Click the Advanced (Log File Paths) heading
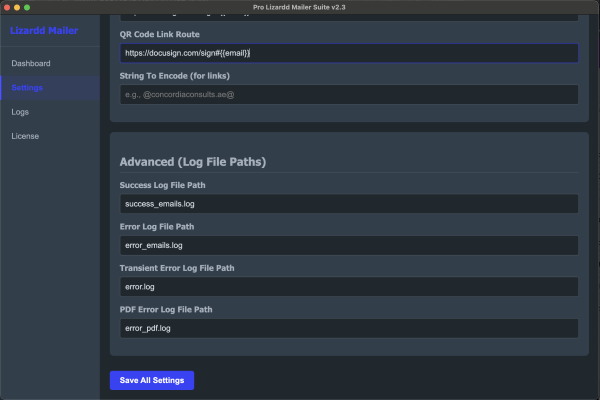The height and width of the screenshot is (400, 600). click(x=192, y=162)
